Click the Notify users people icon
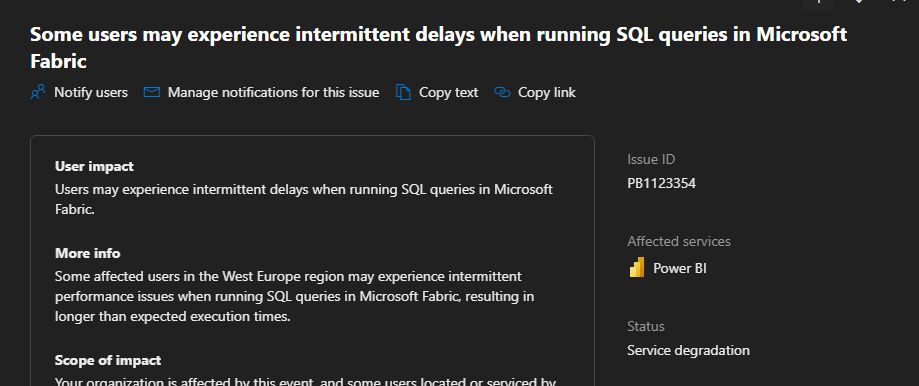Screen dimensions: 919x386 (38, 93)
